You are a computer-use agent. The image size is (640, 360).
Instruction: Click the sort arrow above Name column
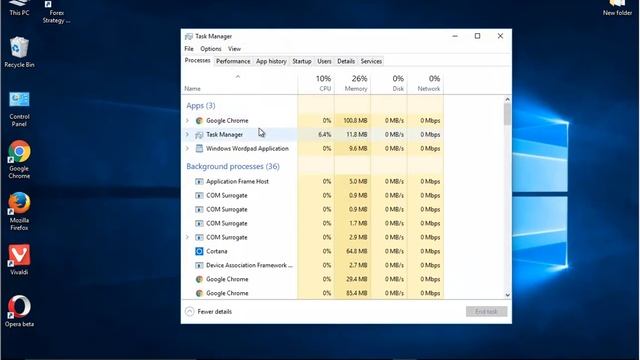pyautogui.click(x=238, y=77)
